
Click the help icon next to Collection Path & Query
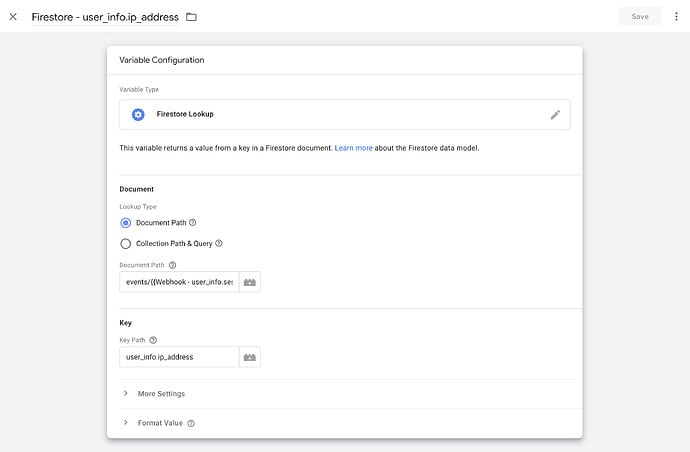219,243
